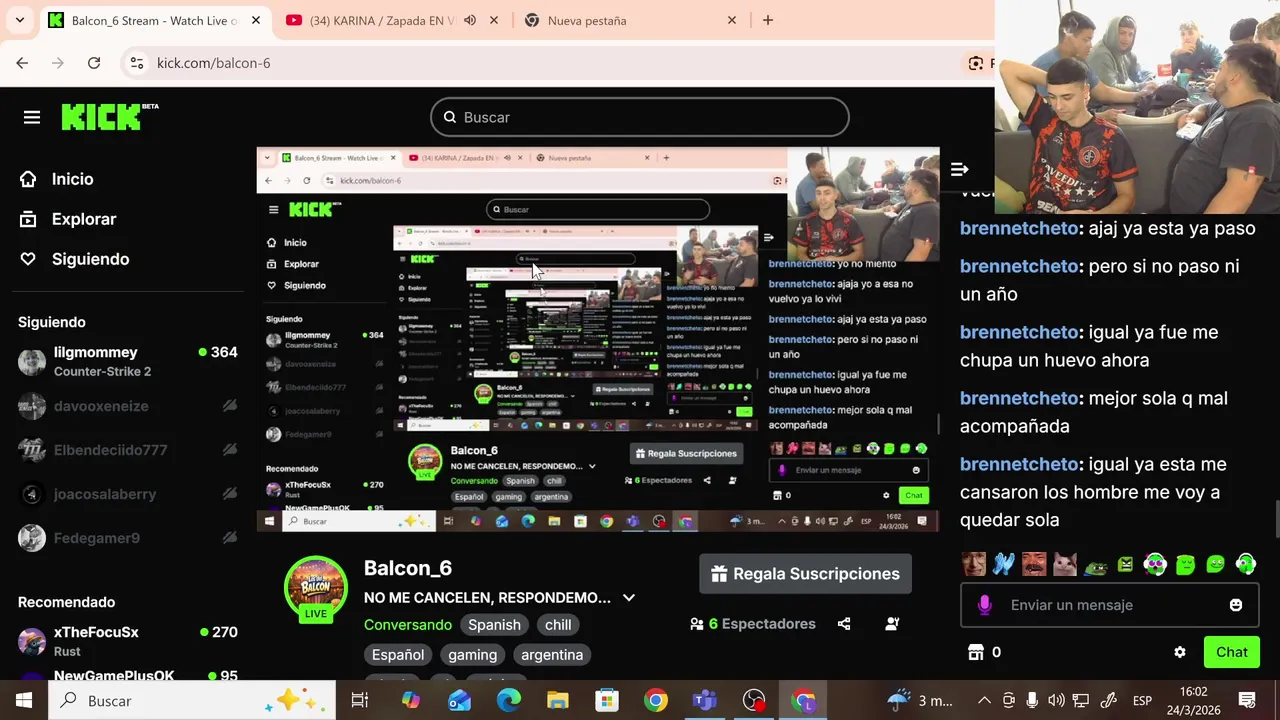Image resolution: width=1280 pixels, height=720 pixels.
Task: Open File Explorer from the taskbar
Action: (558, 701)
